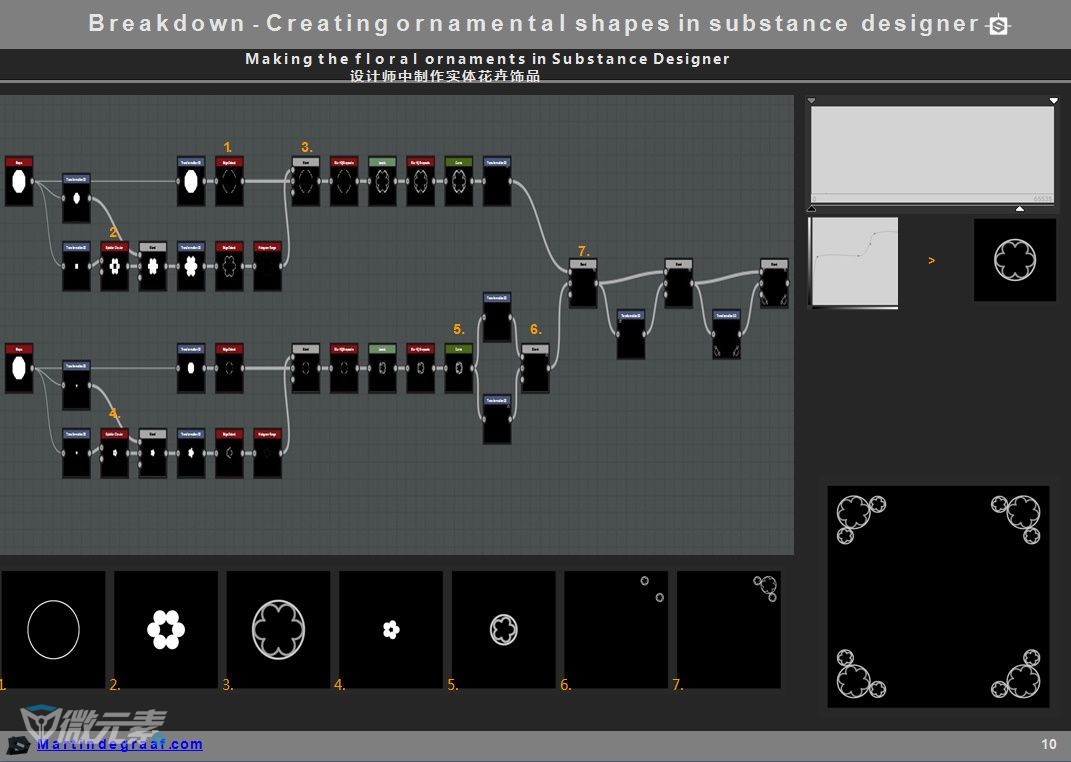The image size is (1071, 762).
Task: Open step 4 small white flower thumbnail
Action: [x=391, y=630]
